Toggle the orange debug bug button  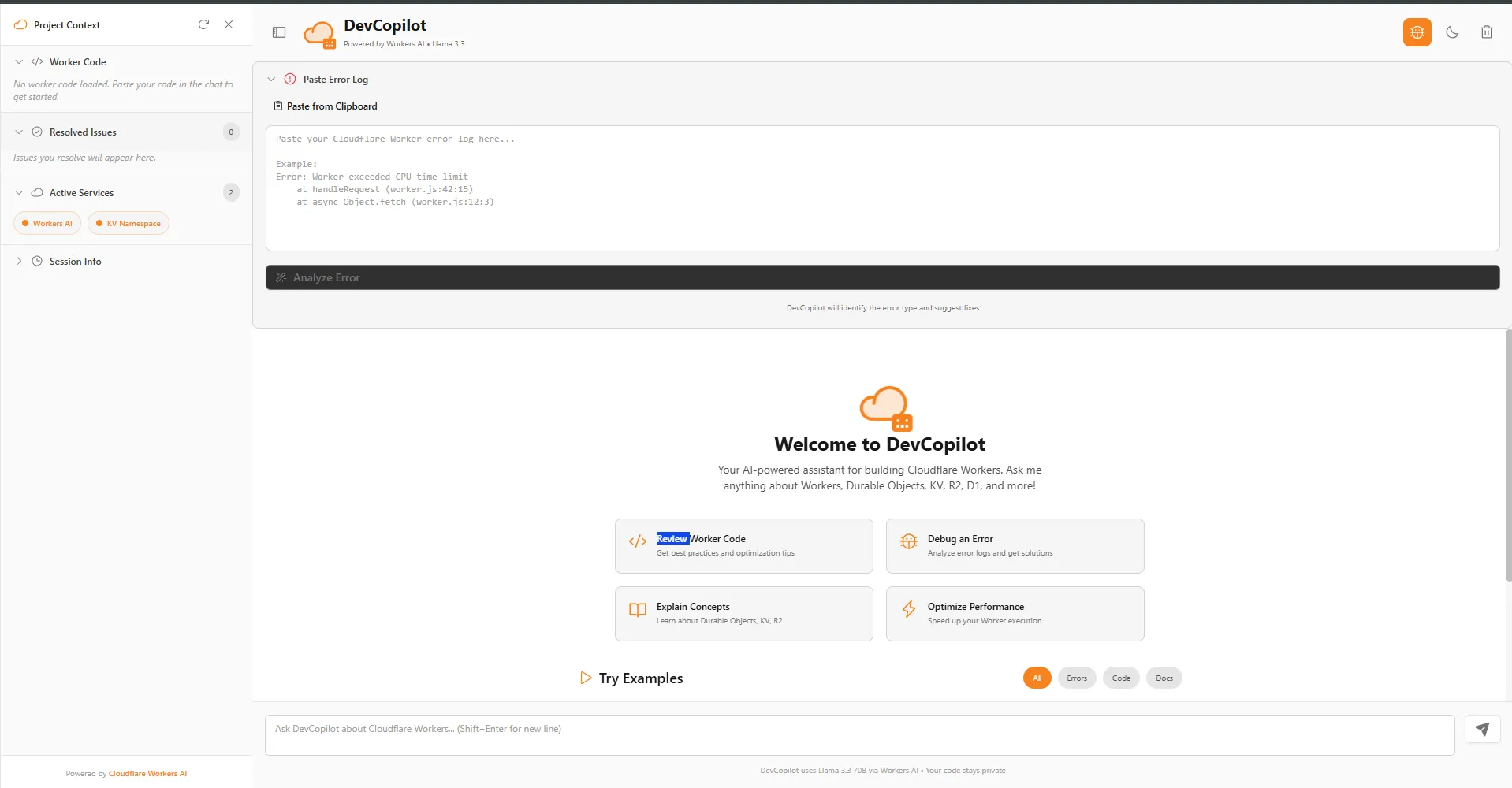[x=1417, y=32]
